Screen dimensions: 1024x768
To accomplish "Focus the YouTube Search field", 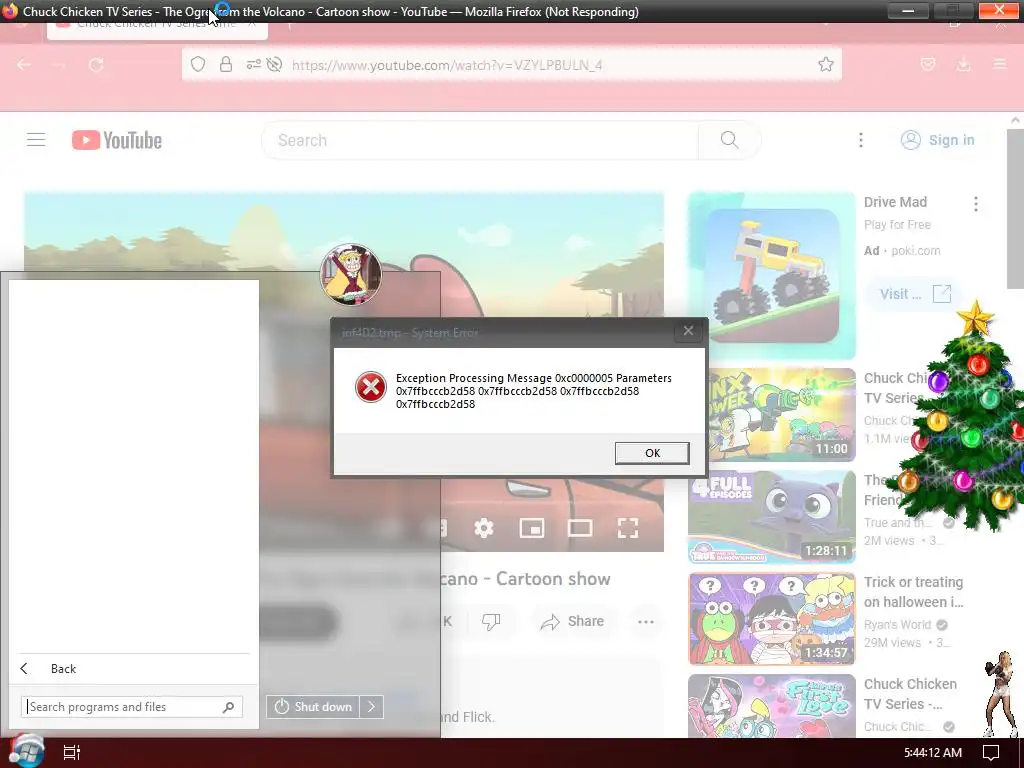I will (480, 140).
